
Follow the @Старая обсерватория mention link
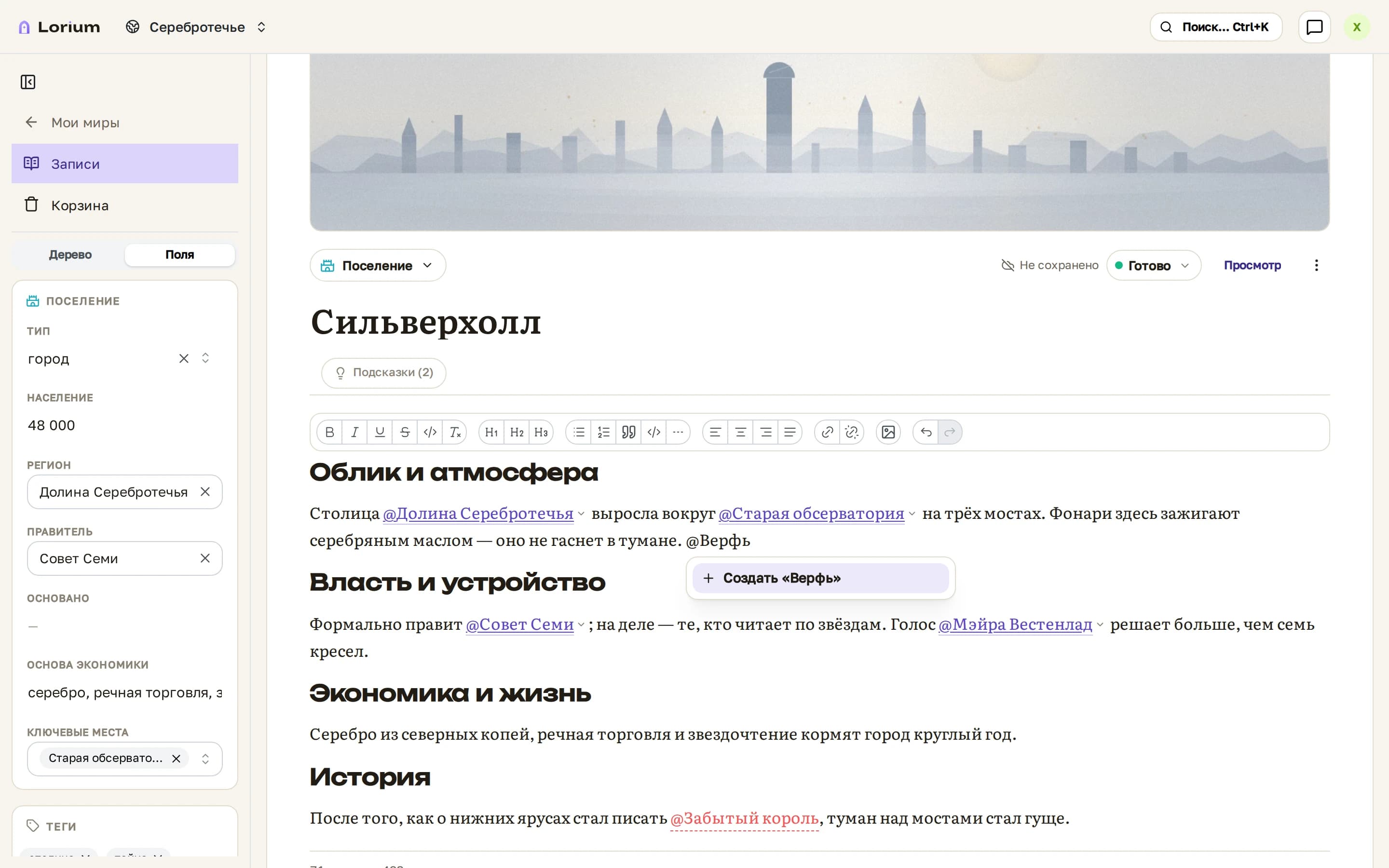click(812, 513)
